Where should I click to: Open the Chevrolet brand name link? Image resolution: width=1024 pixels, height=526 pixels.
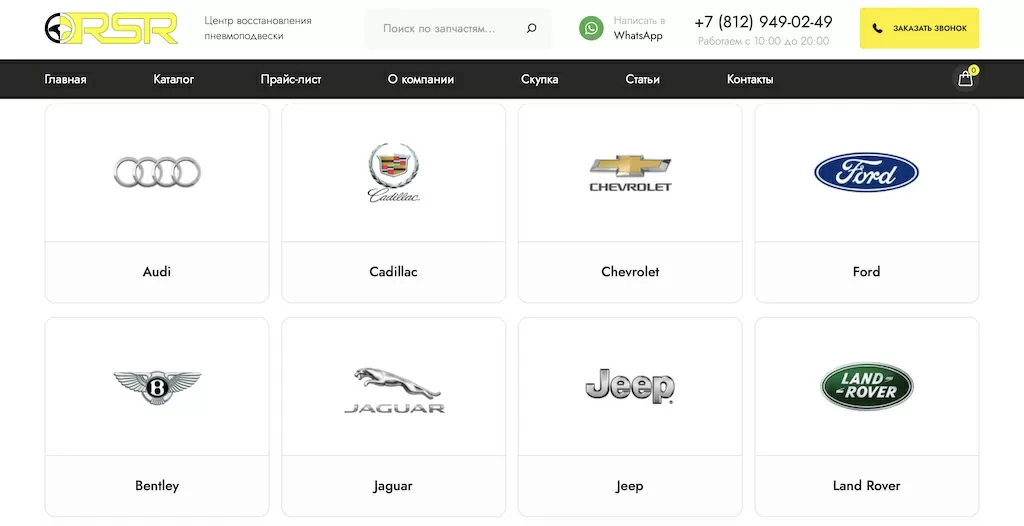pyautogui.click(x=630, y=271)
